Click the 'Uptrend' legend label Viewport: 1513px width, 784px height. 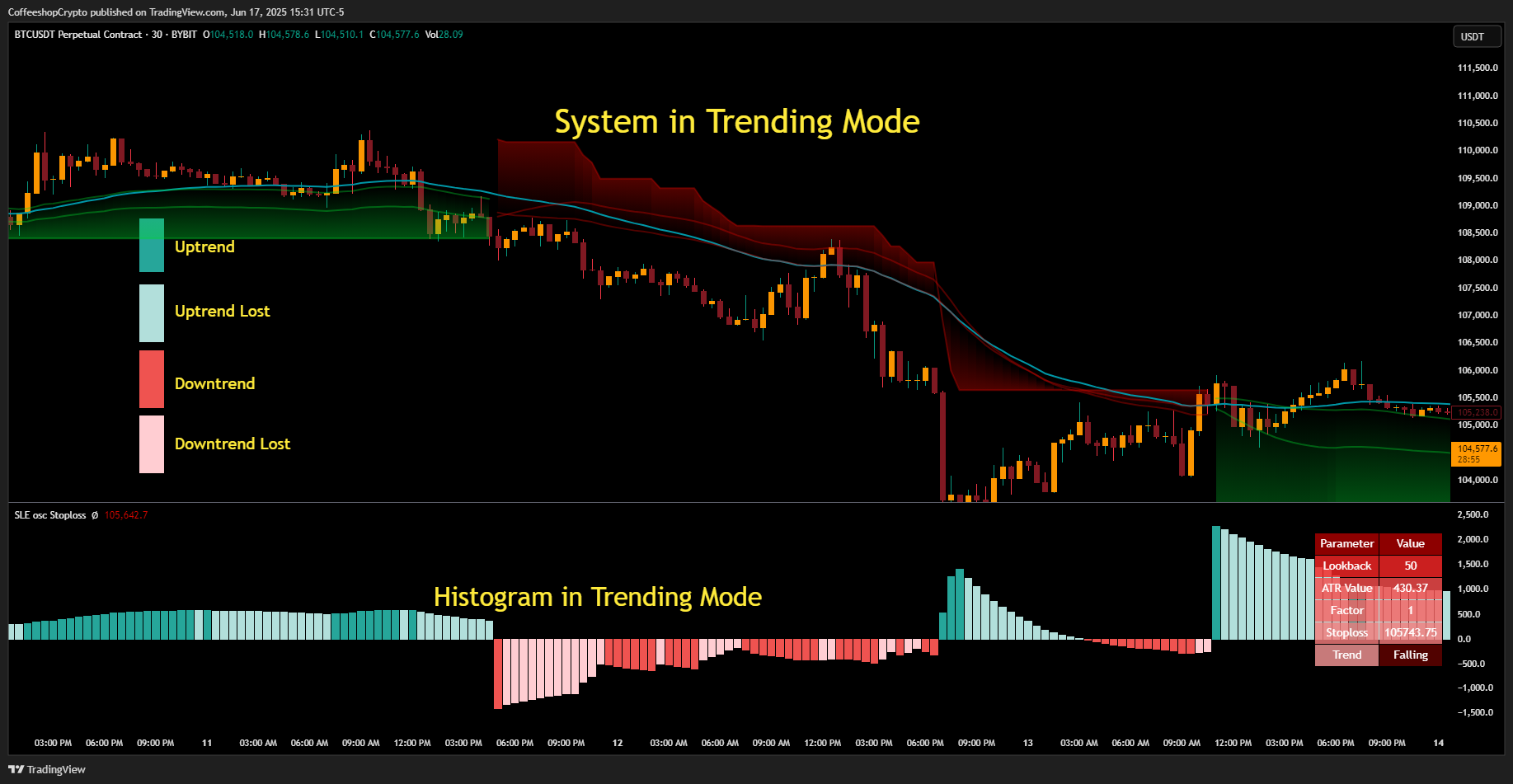[204, 246]
